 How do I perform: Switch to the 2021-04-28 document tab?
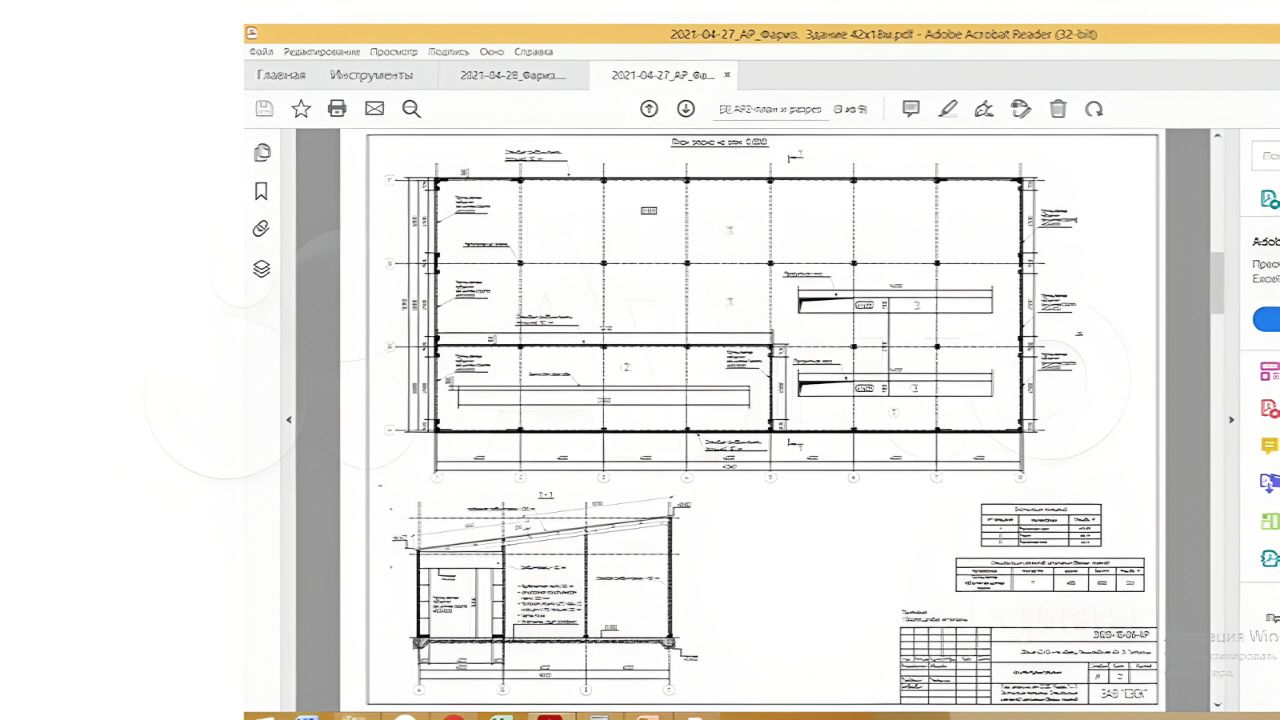(513, 75)
